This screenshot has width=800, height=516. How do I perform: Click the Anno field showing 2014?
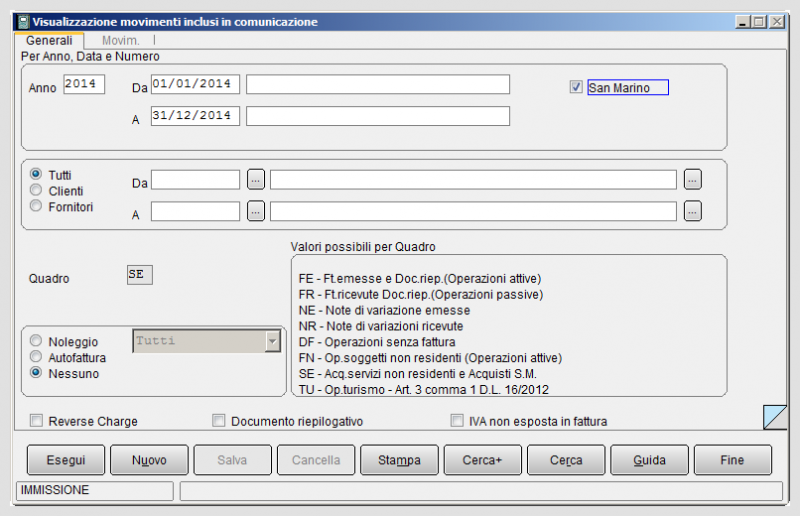pyautogui.click(x=84, y=84)
